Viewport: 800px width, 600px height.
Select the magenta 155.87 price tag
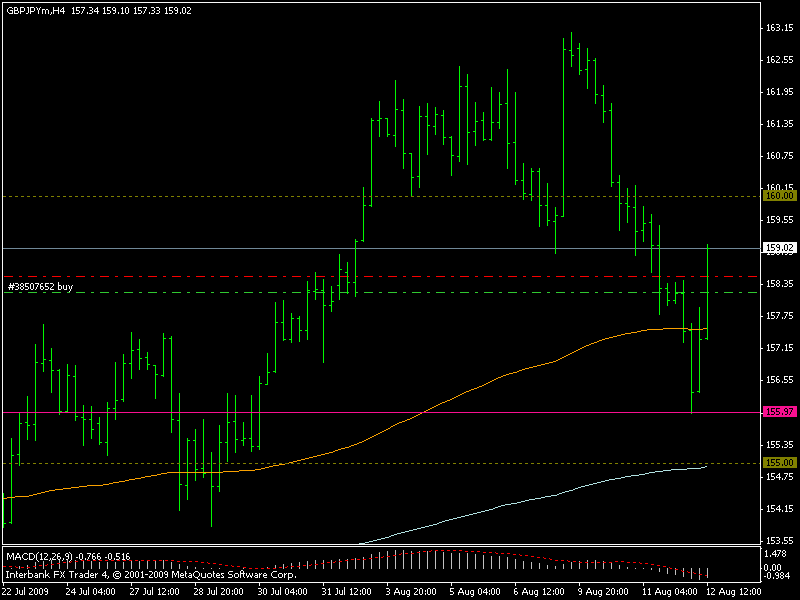[779, 412]
